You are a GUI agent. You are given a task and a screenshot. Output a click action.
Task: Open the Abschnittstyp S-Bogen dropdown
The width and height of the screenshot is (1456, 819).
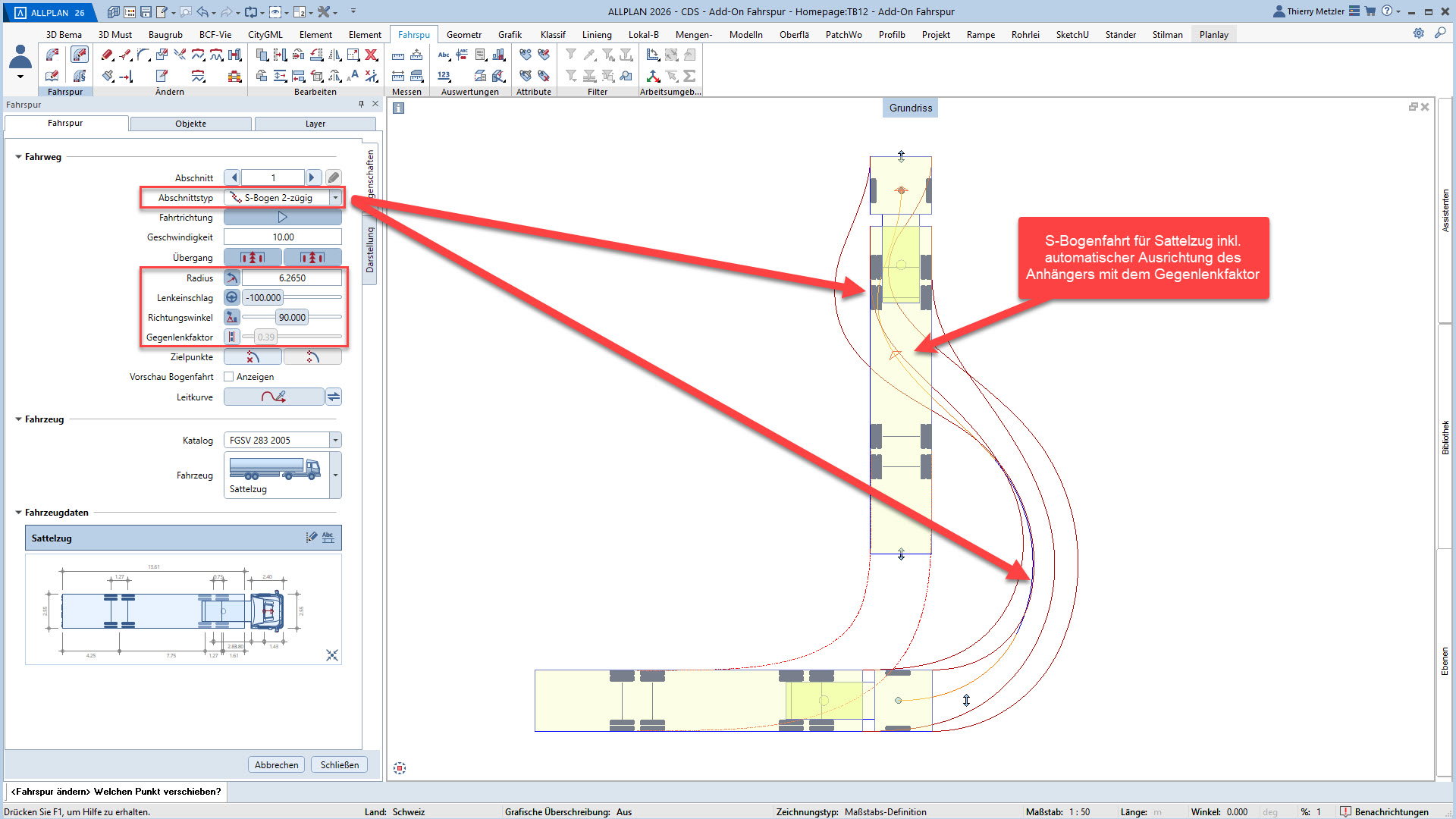pos(335,198)
